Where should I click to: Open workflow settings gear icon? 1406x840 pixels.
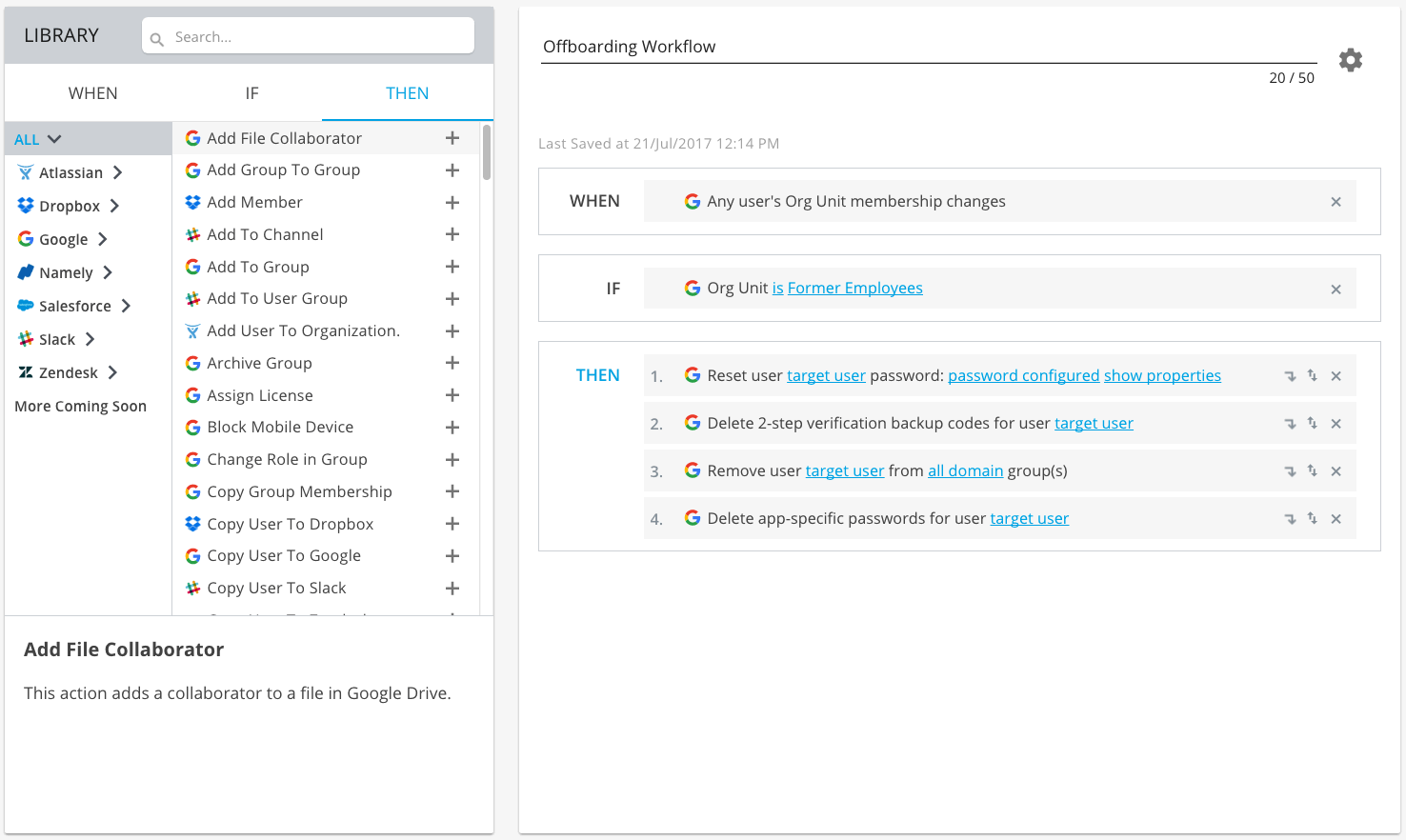coord(1350,60)
